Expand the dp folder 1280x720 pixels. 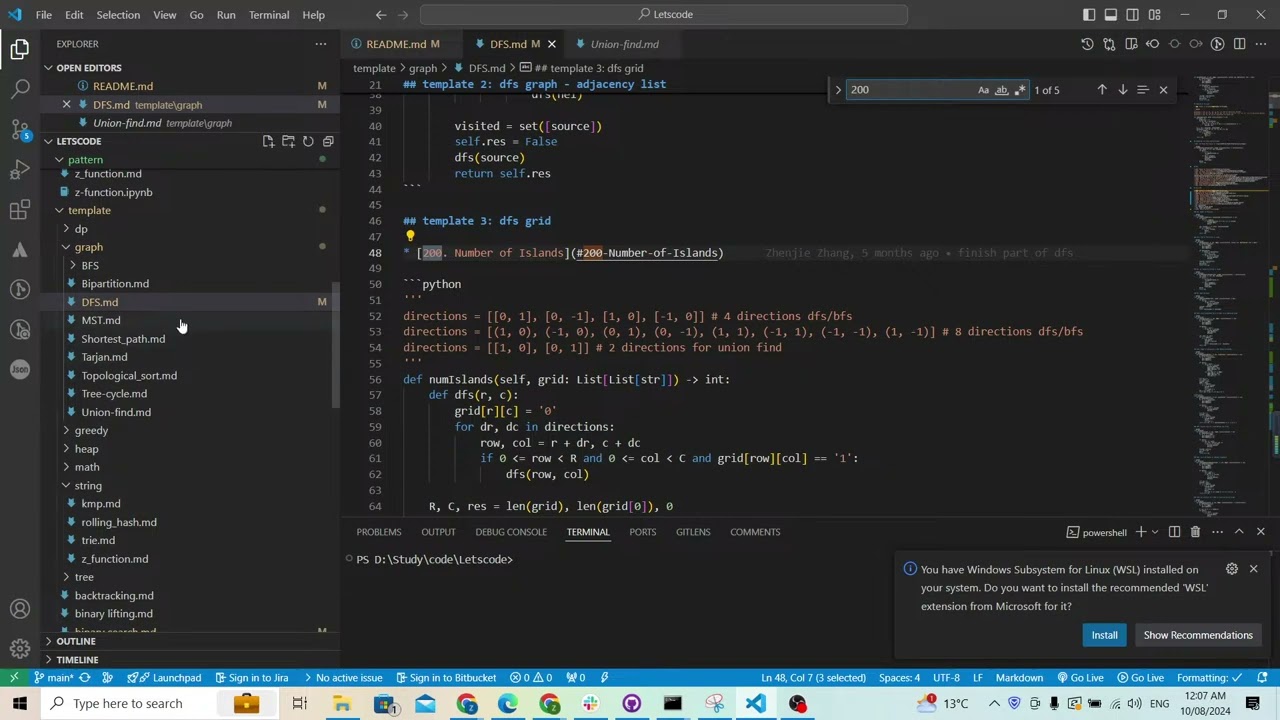pos(81,229)
